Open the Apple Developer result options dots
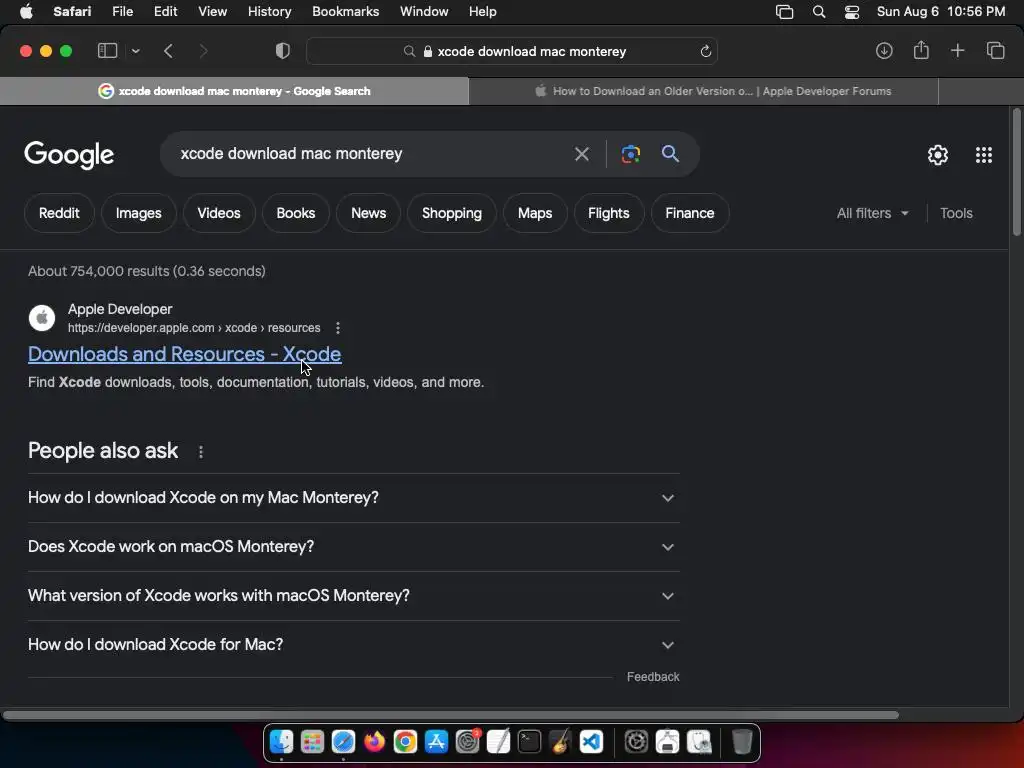Screen dimensions: 1024x768 click(x=338, y=328)
